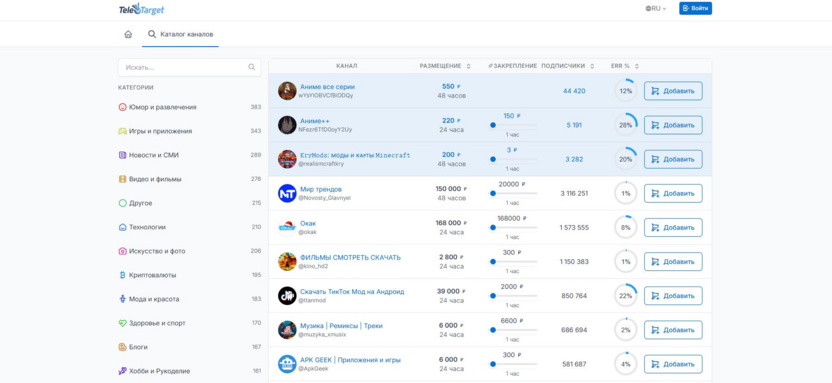Screen dimensions: 832x383
Task: Open the Аниме все серии channel avatar
Action: 287,91
